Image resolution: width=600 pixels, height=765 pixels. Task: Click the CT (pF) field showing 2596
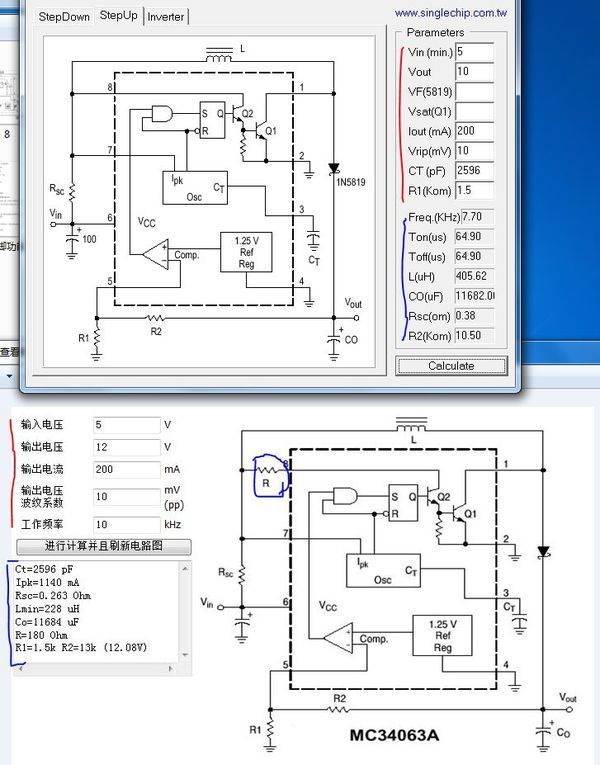[474, 170]
